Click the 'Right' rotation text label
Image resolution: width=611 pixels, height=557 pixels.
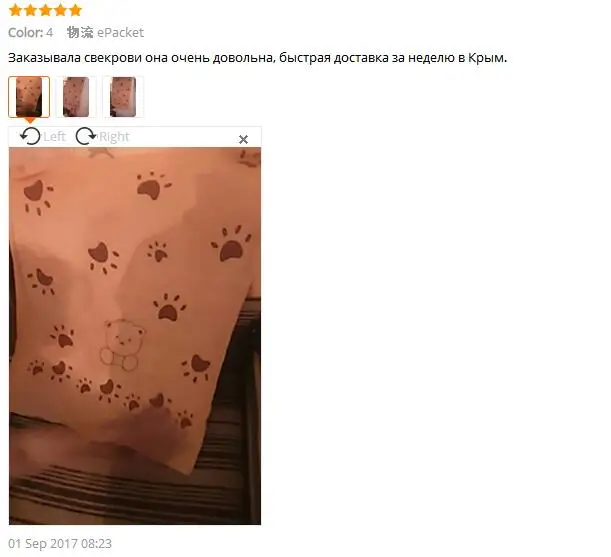(x=114, y=137)
